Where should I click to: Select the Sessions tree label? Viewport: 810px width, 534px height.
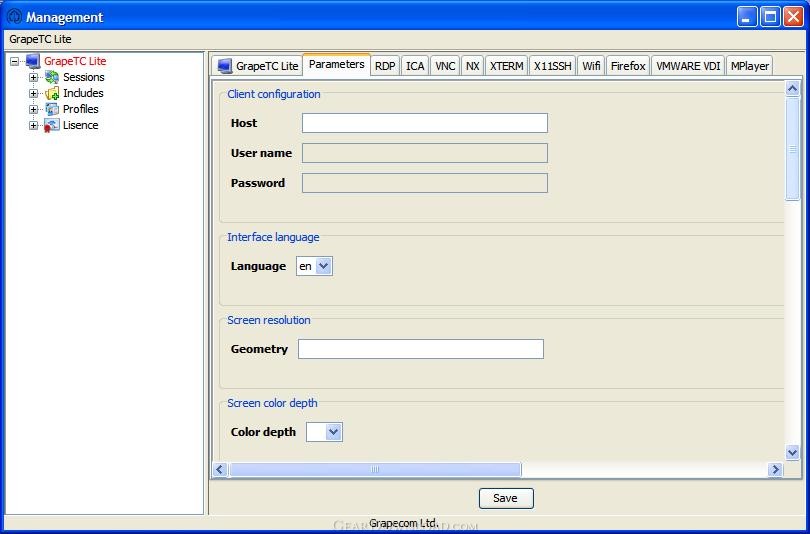(x=84, y=77)
